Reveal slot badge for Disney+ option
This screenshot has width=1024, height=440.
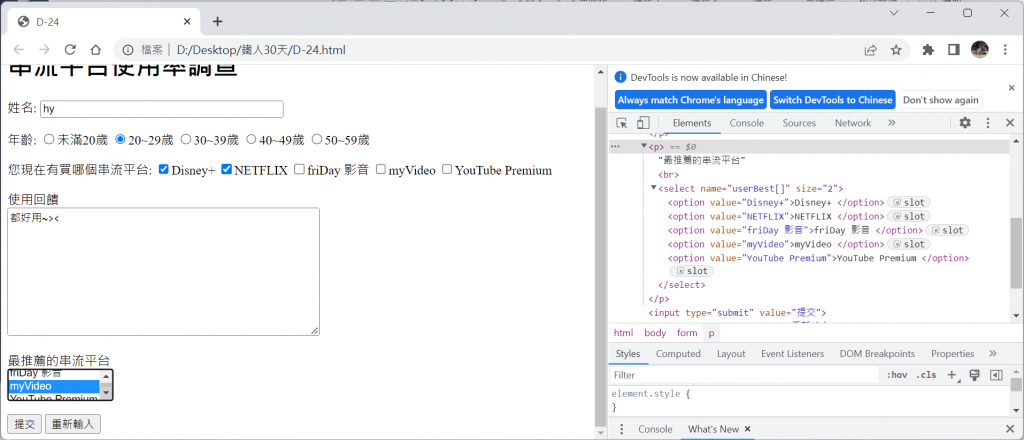click(908, 202)
